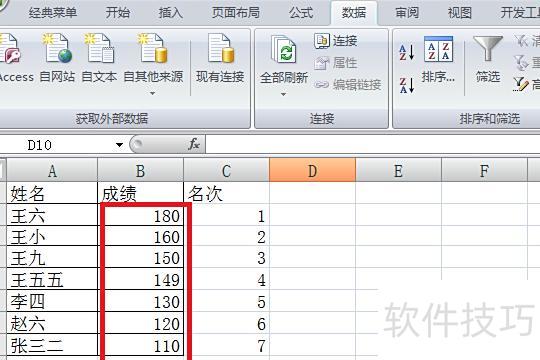540x360 pixels.
Task: Select cell containing 王五五
Action: tap(52, 279)
